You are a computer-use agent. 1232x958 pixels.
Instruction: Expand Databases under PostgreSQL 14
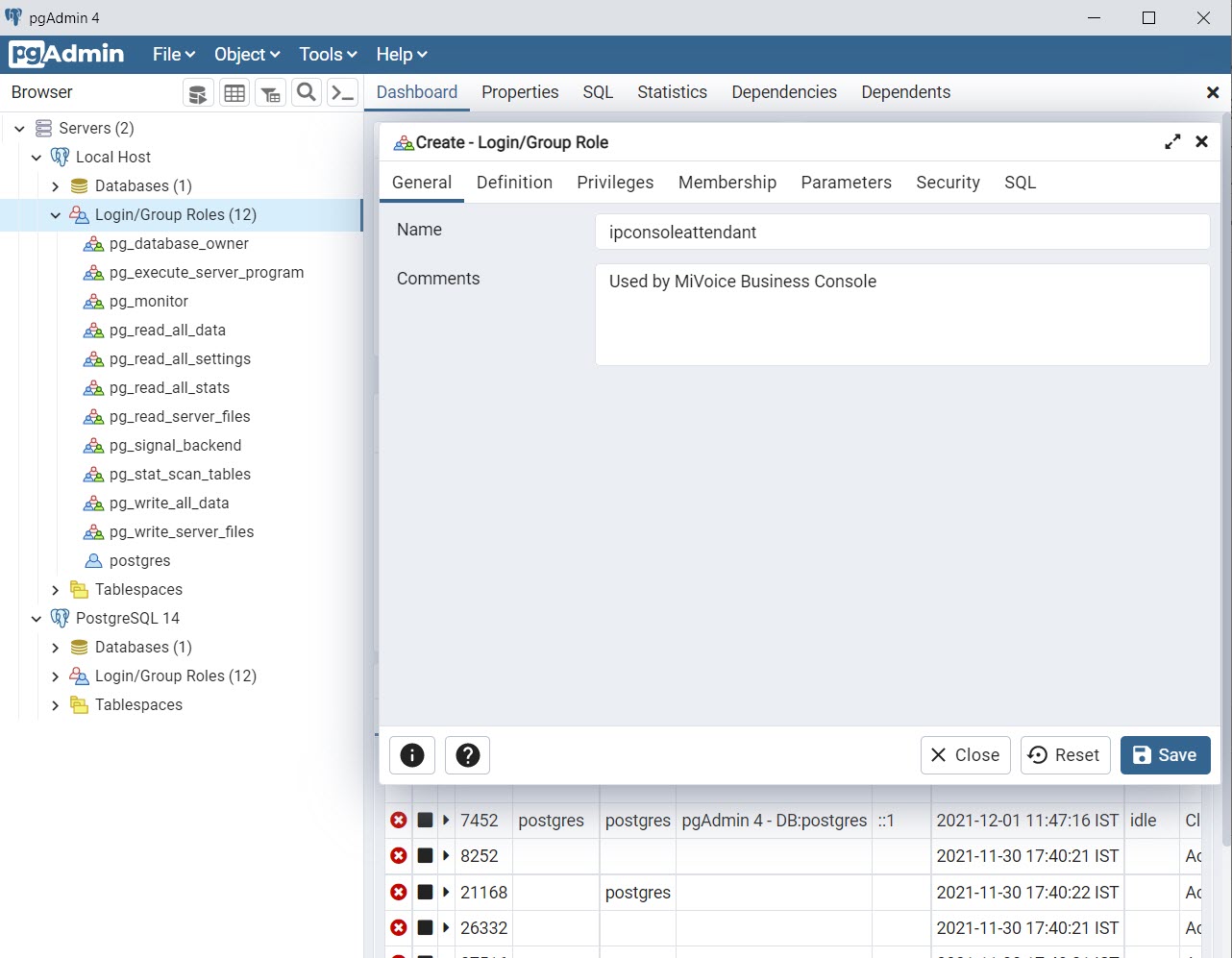(x=56, y=647)
